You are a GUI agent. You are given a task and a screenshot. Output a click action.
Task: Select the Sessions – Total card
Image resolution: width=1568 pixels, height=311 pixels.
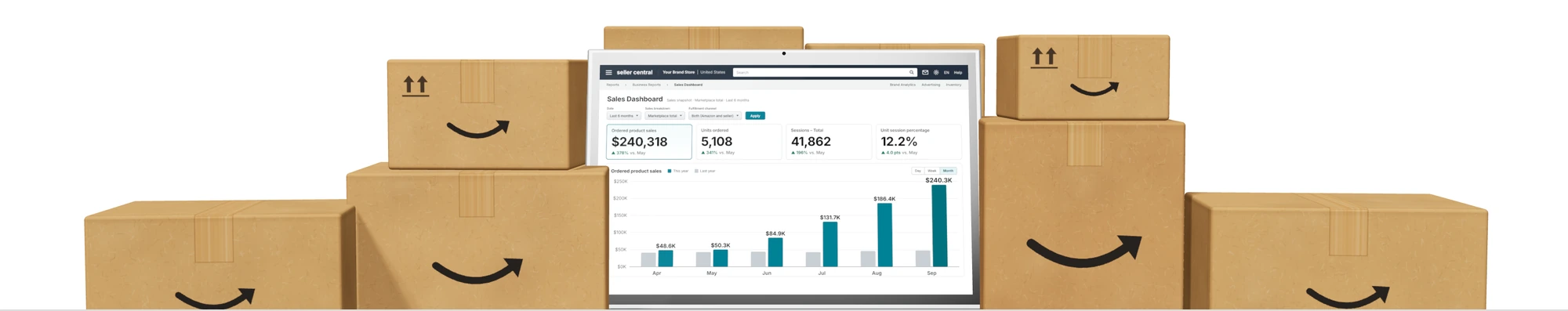tap(829, 142)
